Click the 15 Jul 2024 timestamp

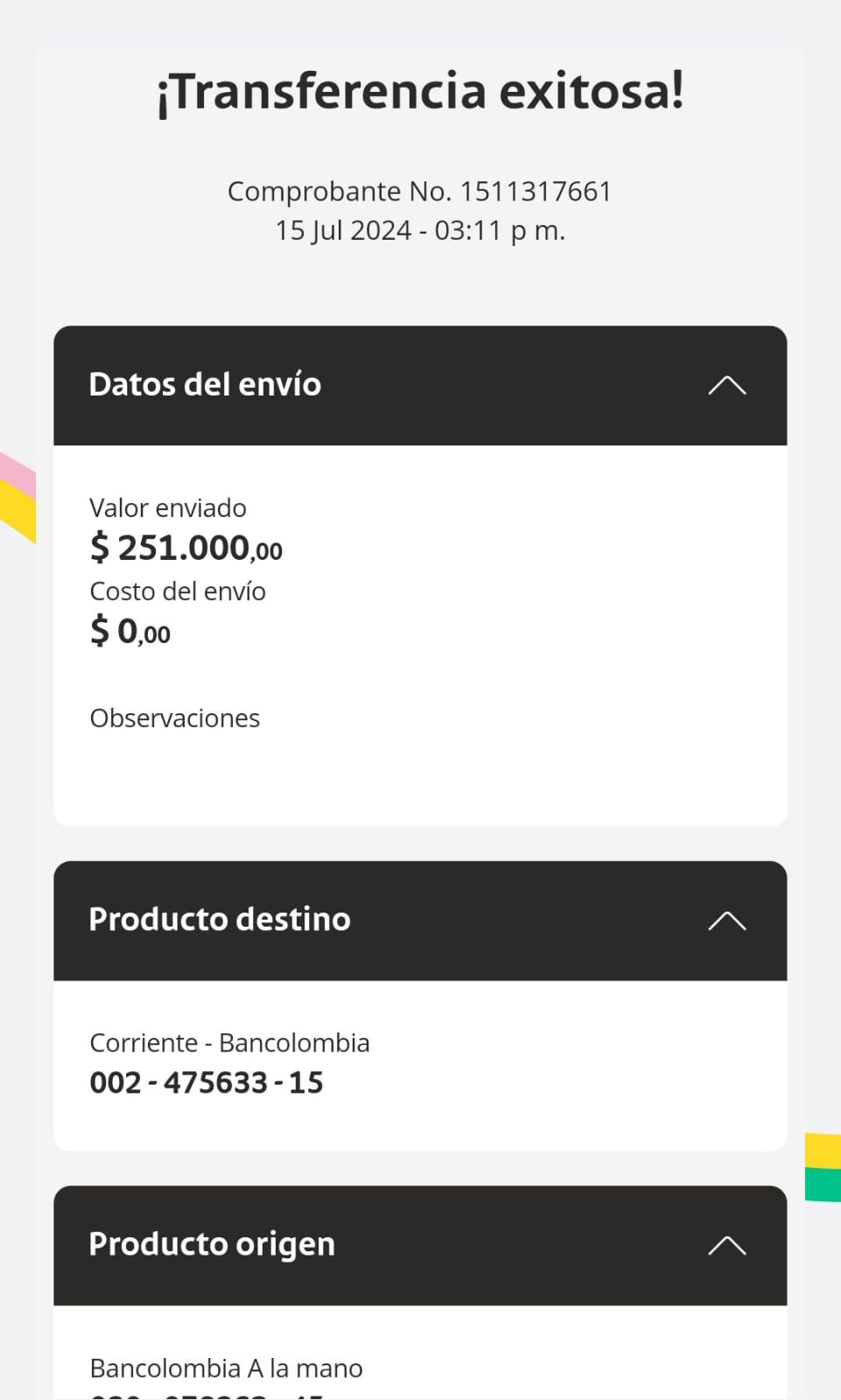click(419, 230)
